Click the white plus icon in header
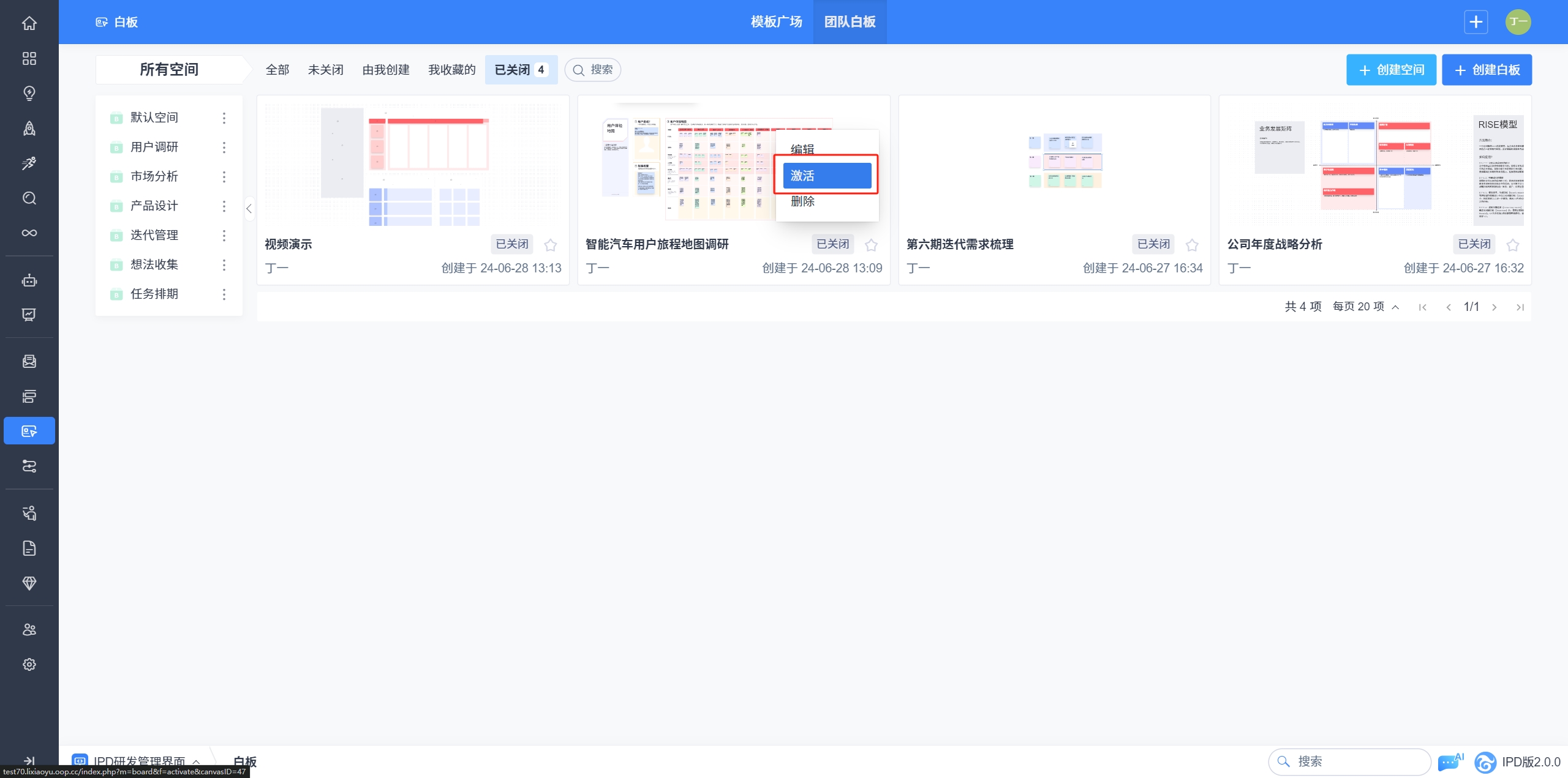 click(1476, 22)
